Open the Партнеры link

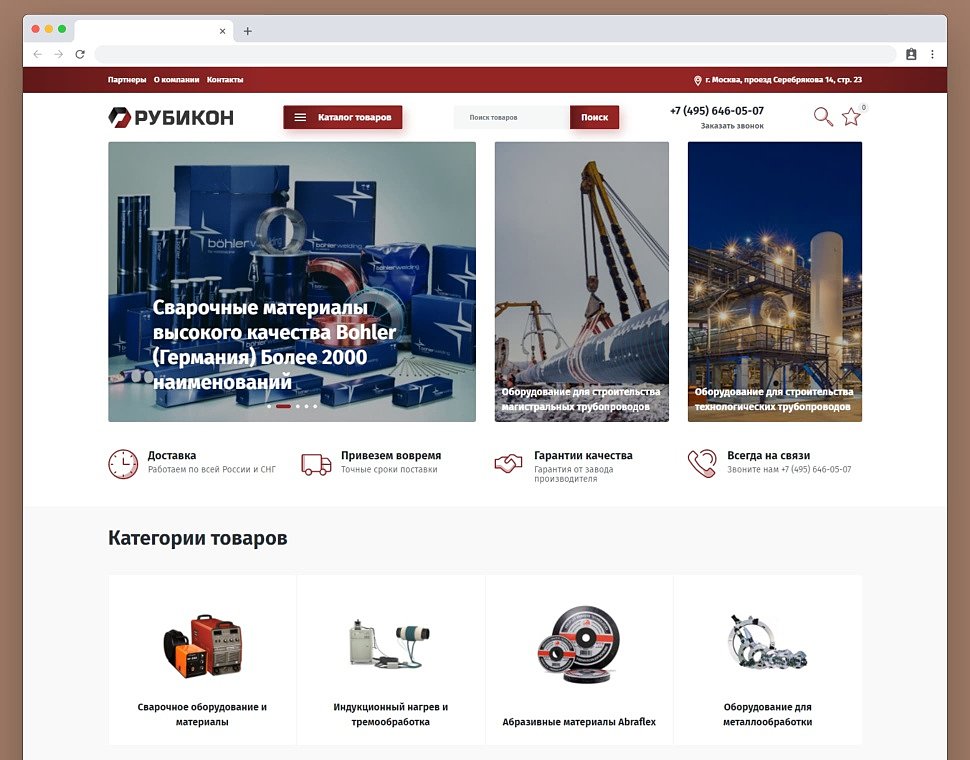click(x=127, y=80)
